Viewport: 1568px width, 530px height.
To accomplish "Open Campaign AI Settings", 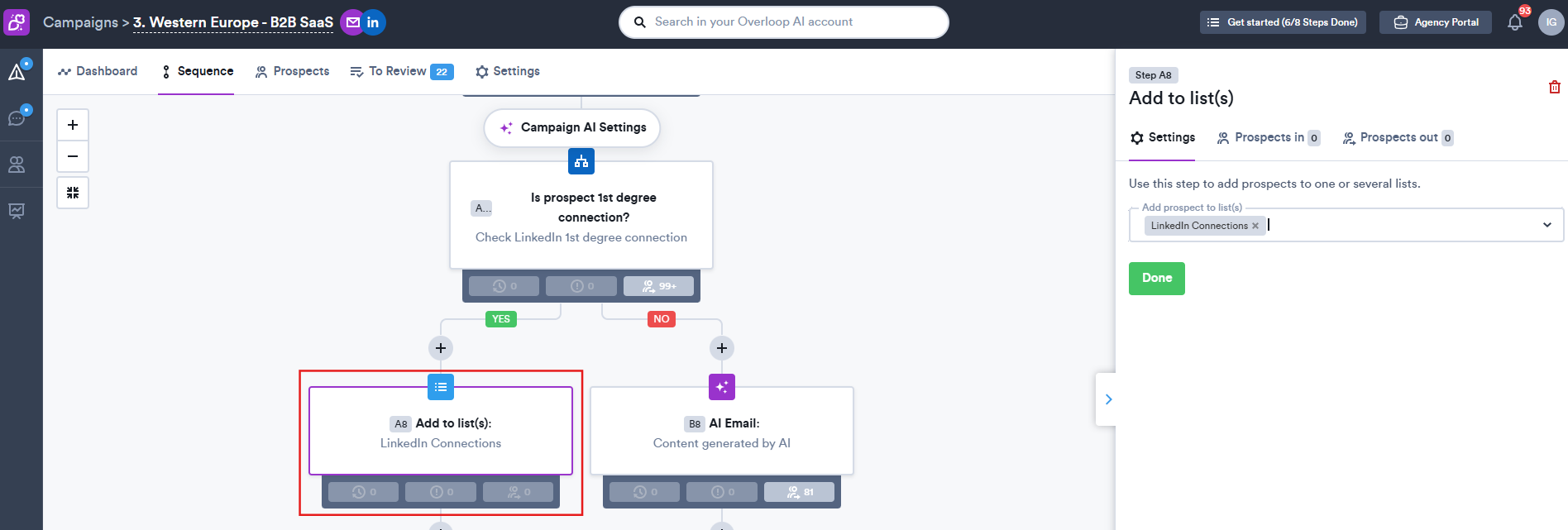I will pos(572,128).
